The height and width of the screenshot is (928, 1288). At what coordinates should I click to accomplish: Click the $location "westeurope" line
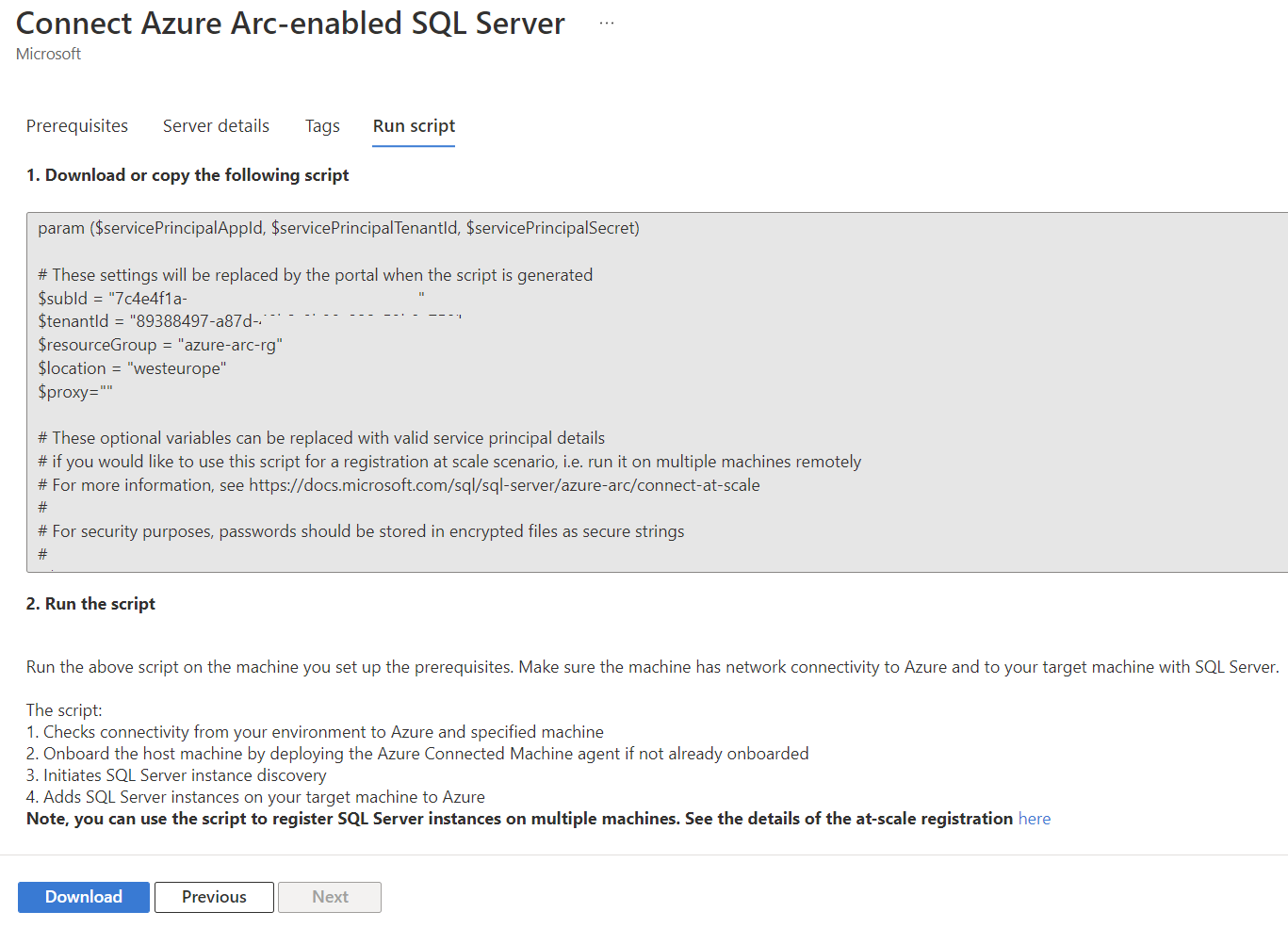point(132,368)
